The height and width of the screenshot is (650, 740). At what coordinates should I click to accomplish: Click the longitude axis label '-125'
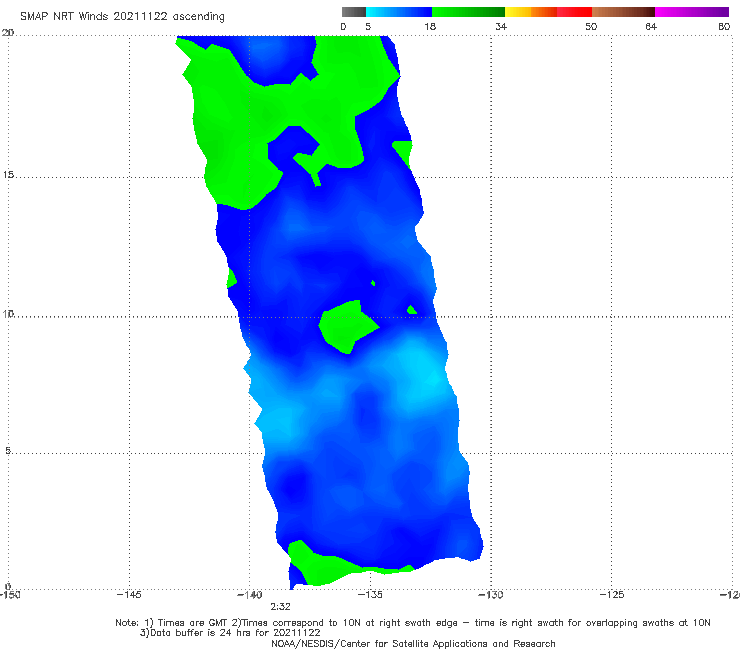click(x=612, y=595)
